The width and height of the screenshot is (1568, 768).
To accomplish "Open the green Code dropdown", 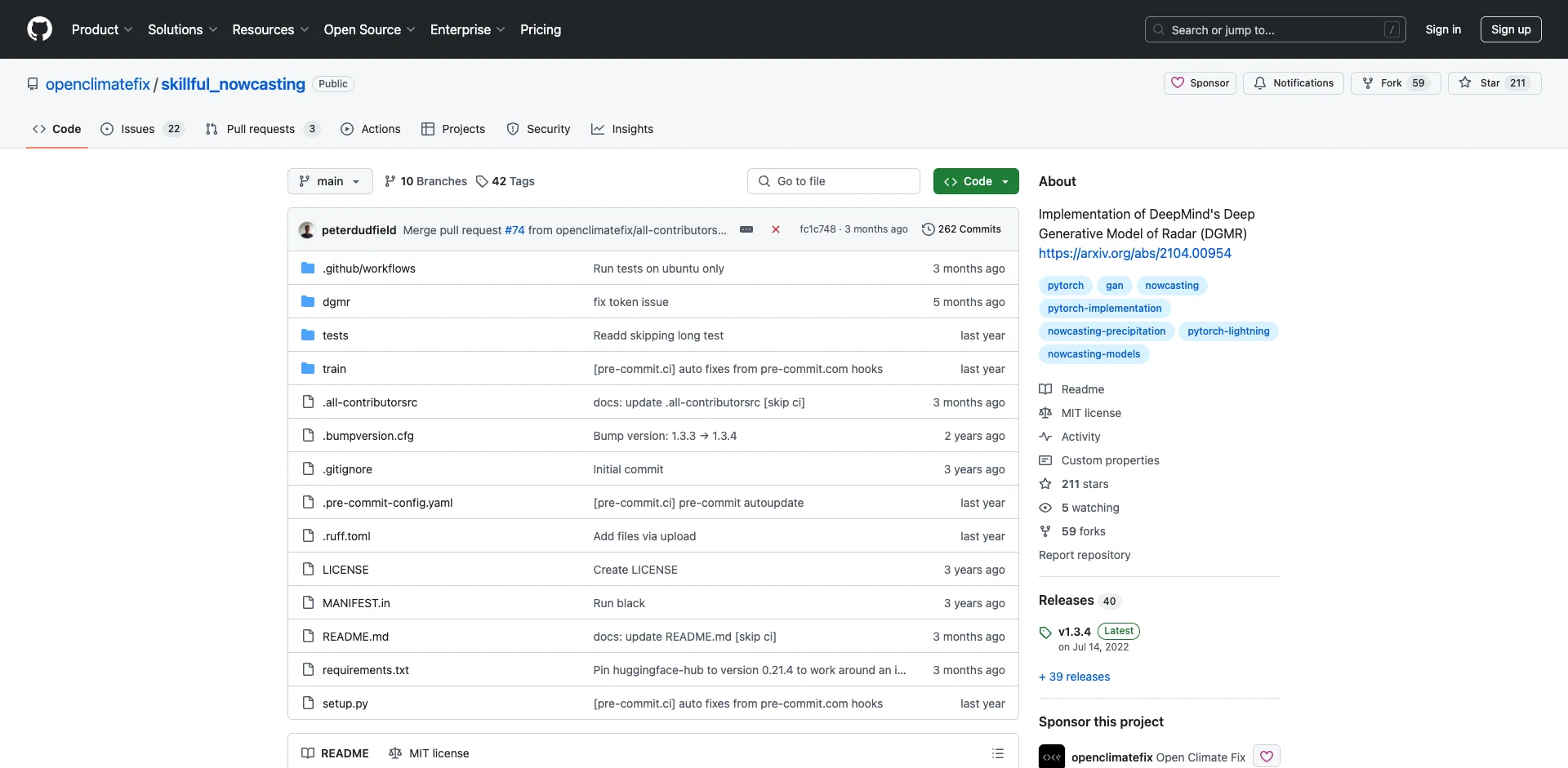I will (976, 181).
